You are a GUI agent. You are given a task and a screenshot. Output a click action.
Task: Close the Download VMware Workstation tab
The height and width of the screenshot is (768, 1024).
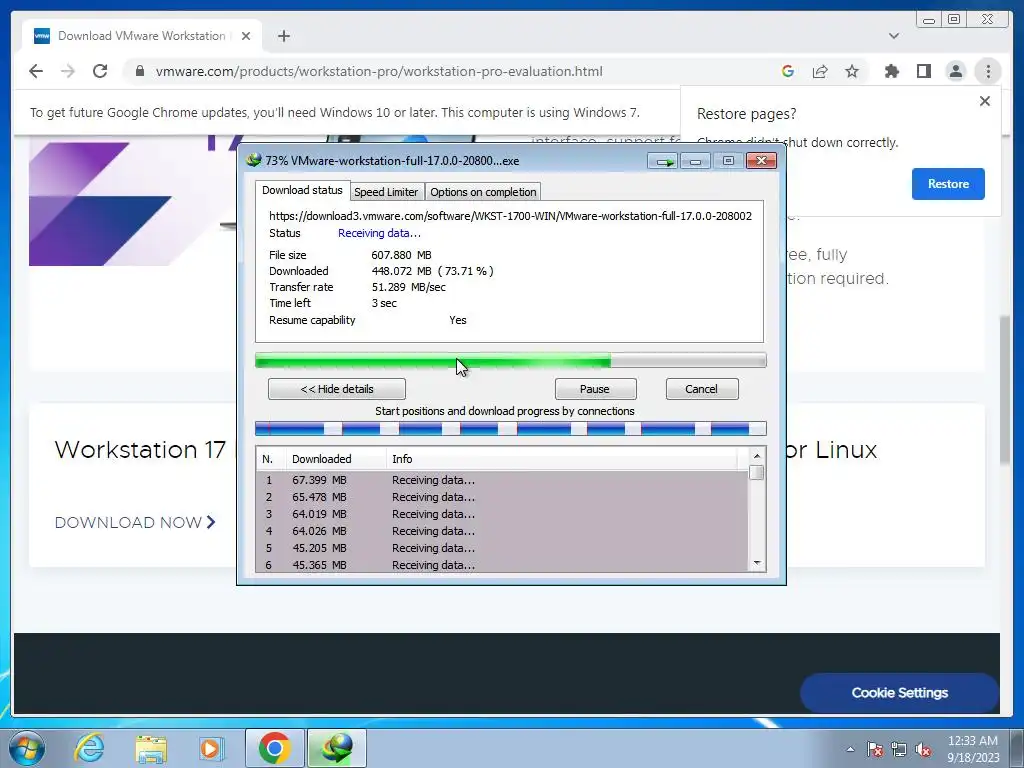246,36
